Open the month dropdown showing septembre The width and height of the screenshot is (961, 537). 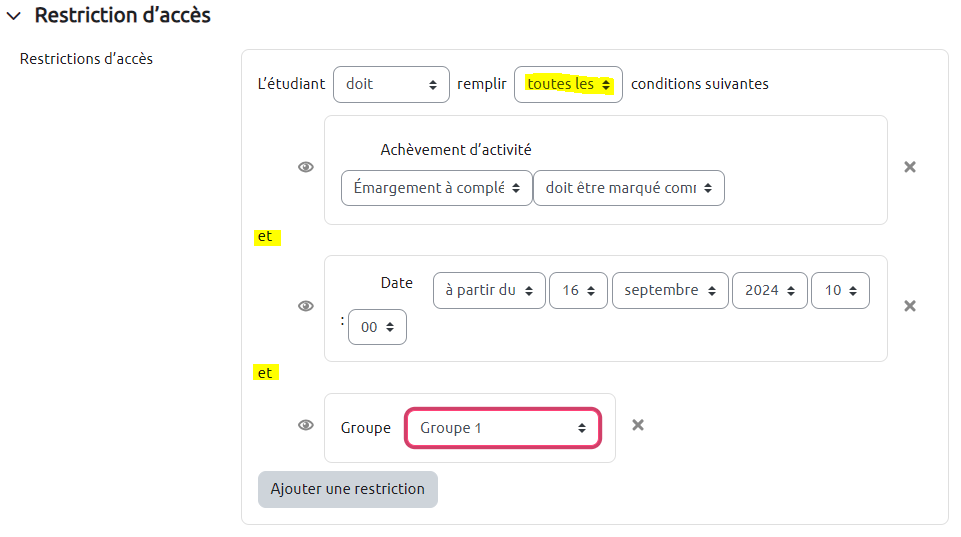point(669,291)
